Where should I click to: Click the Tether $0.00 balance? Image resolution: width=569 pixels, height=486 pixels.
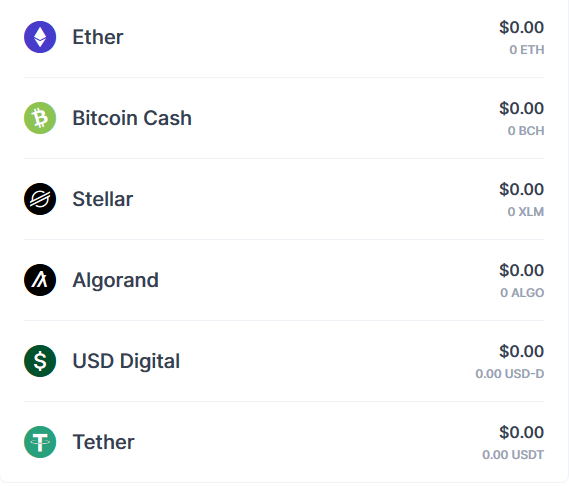521,432
